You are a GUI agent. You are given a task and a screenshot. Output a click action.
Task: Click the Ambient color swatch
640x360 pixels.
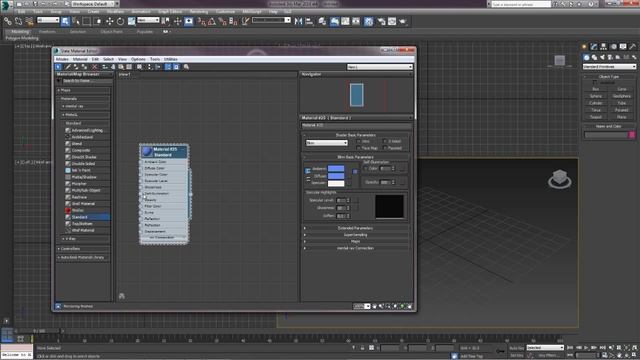336,169
